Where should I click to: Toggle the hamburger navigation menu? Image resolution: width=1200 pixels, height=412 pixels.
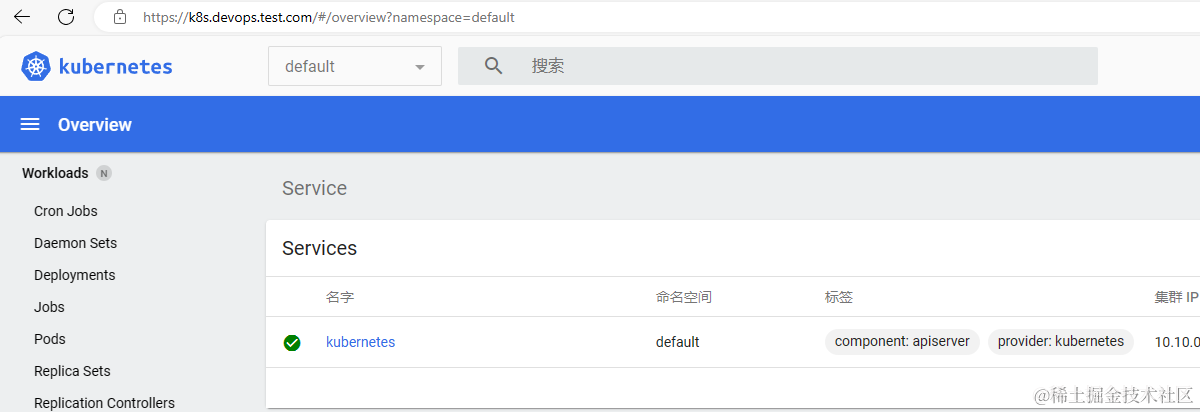30,125
